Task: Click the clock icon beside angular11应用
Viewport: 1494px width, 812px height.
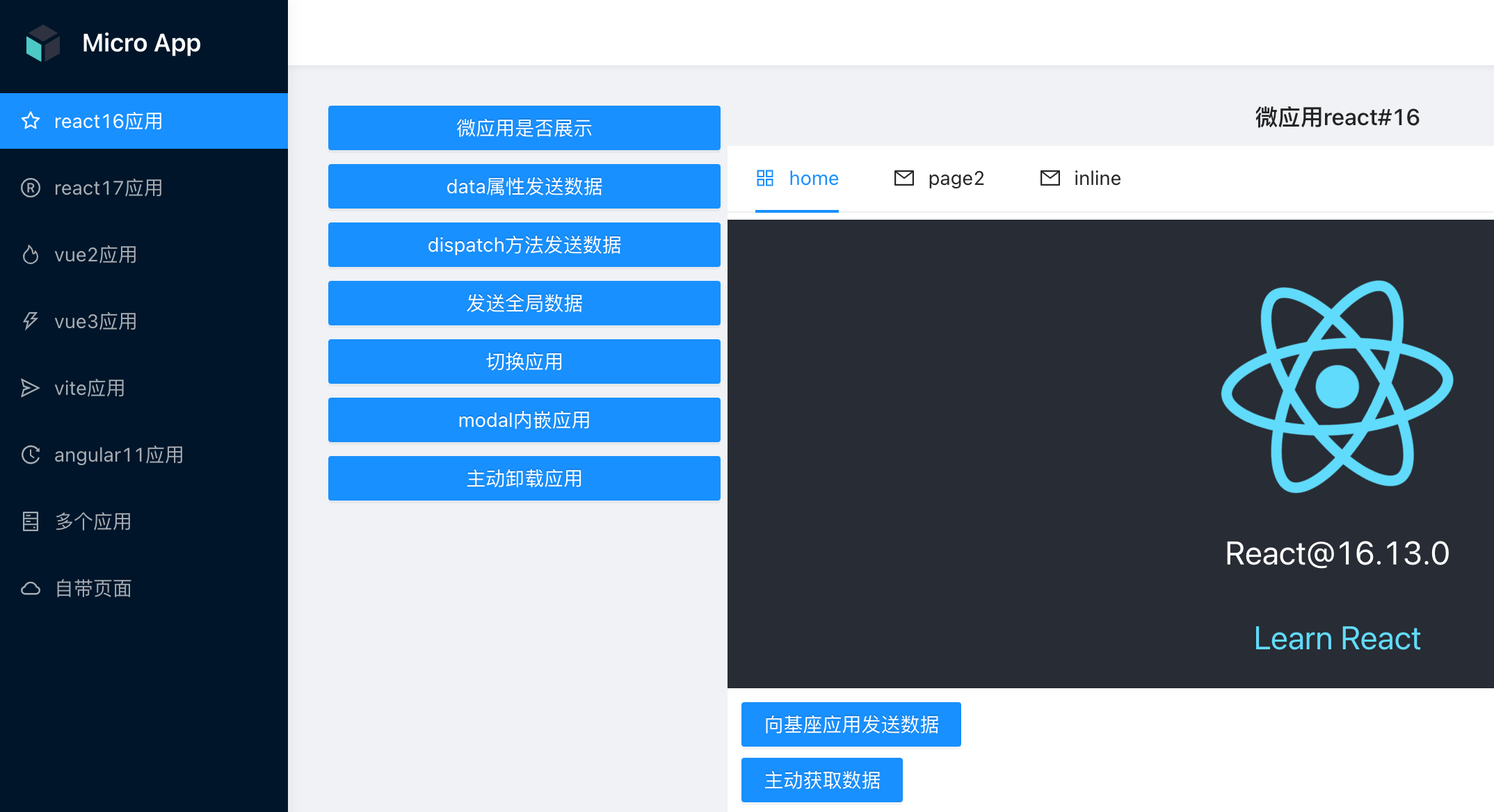Action: pos(31,455)
